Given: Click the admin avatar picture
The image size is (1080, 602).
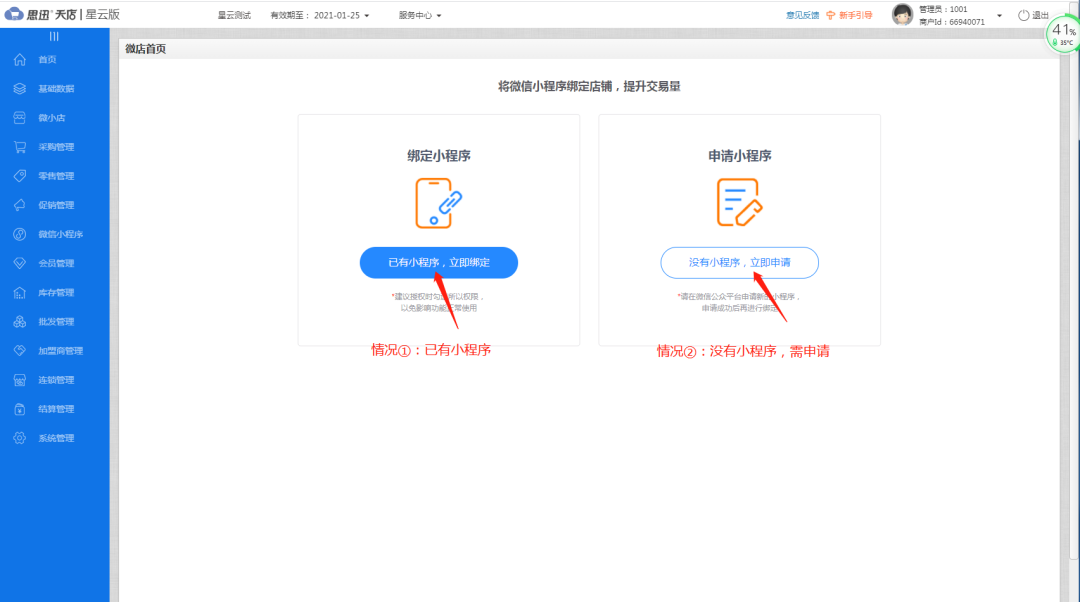Looking at the screenshot, I should click(901, 14).
